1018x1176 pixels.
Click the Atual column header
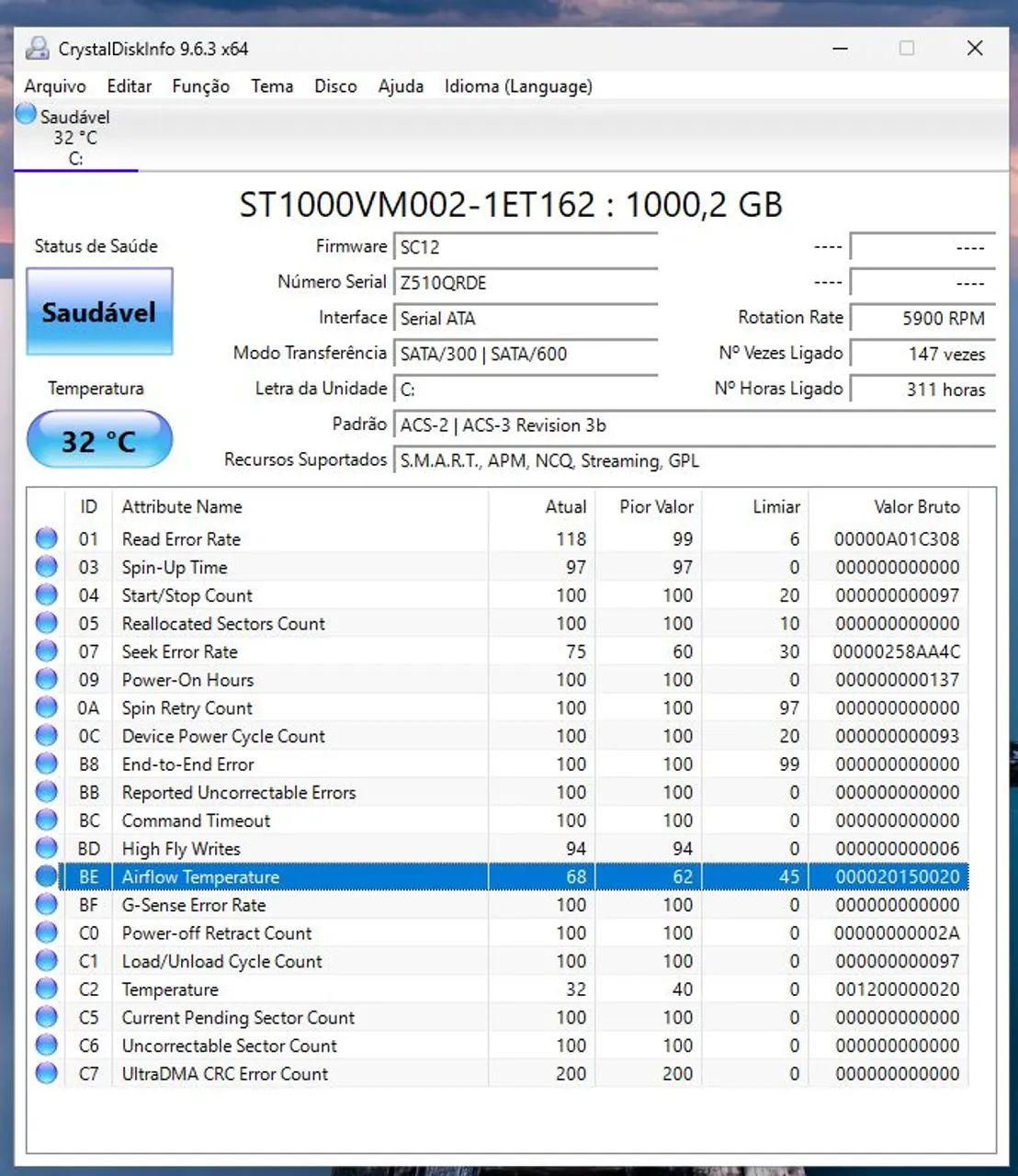(541, 506)
